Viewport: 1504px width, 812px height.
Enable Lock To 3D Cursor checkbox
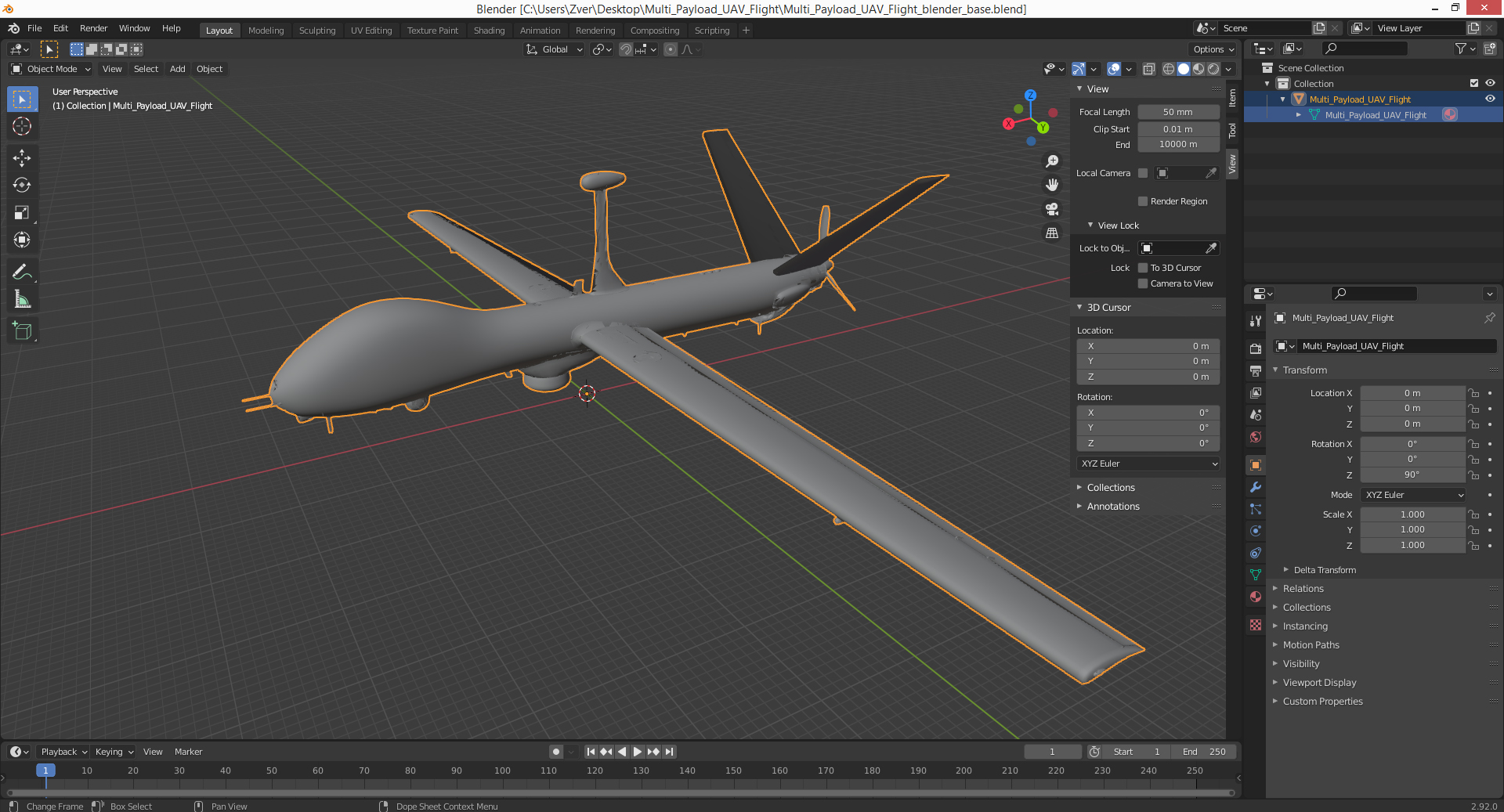[1143, 268]
